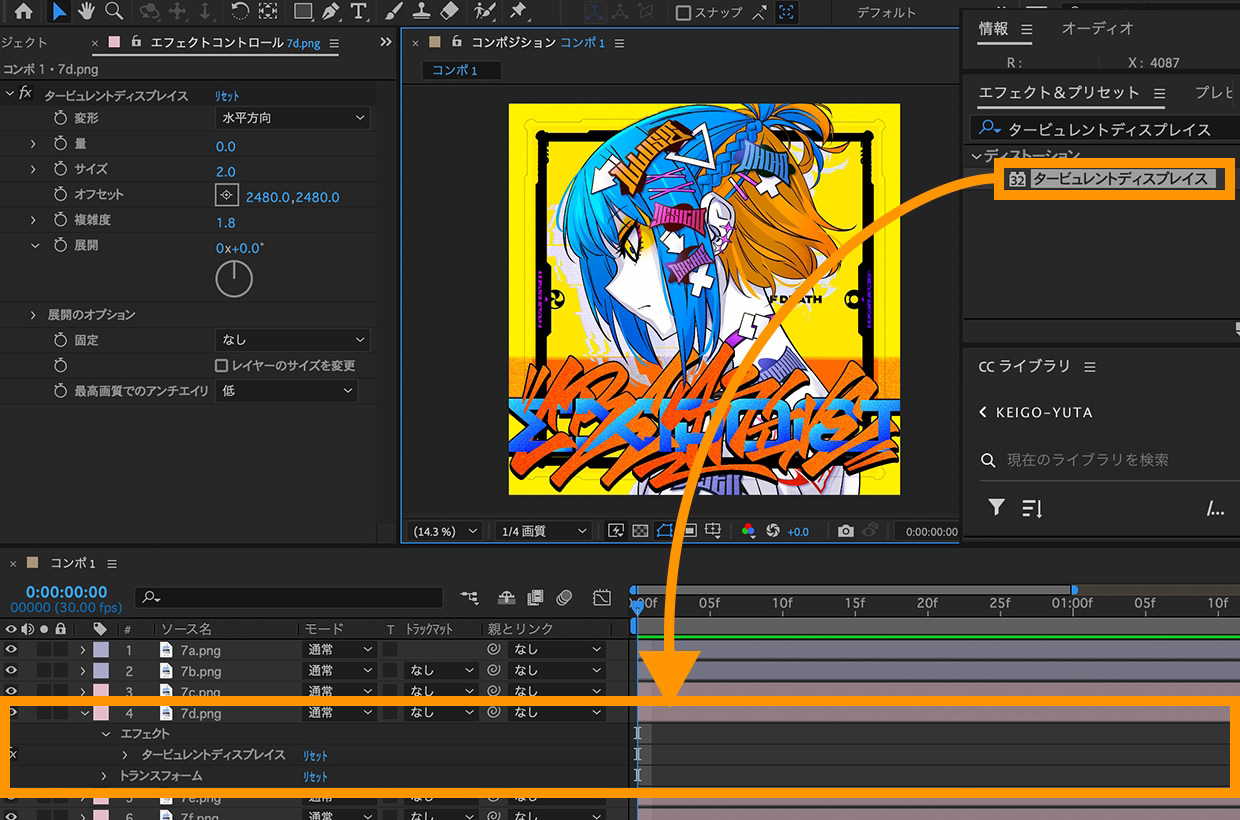The width and height of the screenshot is (1240, 820).
Task: Go back from KEIGO-YUTA library
Action: click(983, 412)
